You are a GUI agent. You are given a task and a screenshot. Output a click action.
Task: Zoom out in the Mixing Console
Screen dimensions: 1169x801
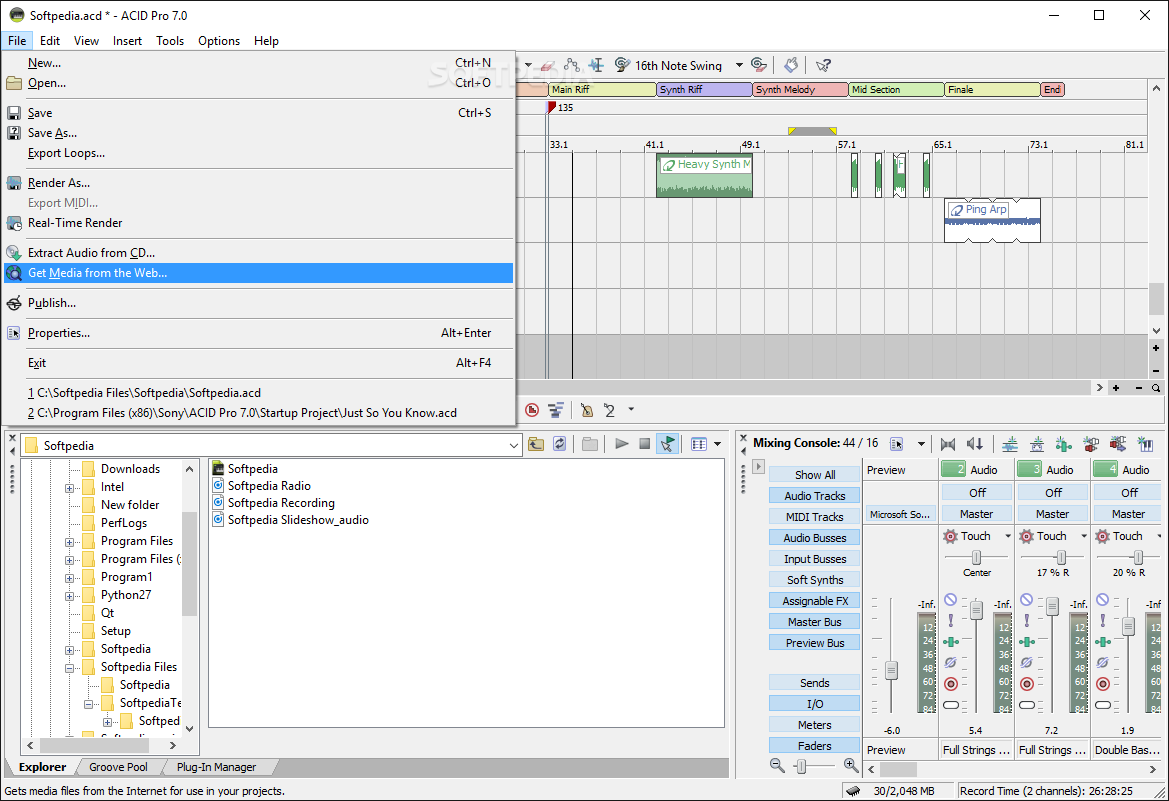click(x=777, y=765)
